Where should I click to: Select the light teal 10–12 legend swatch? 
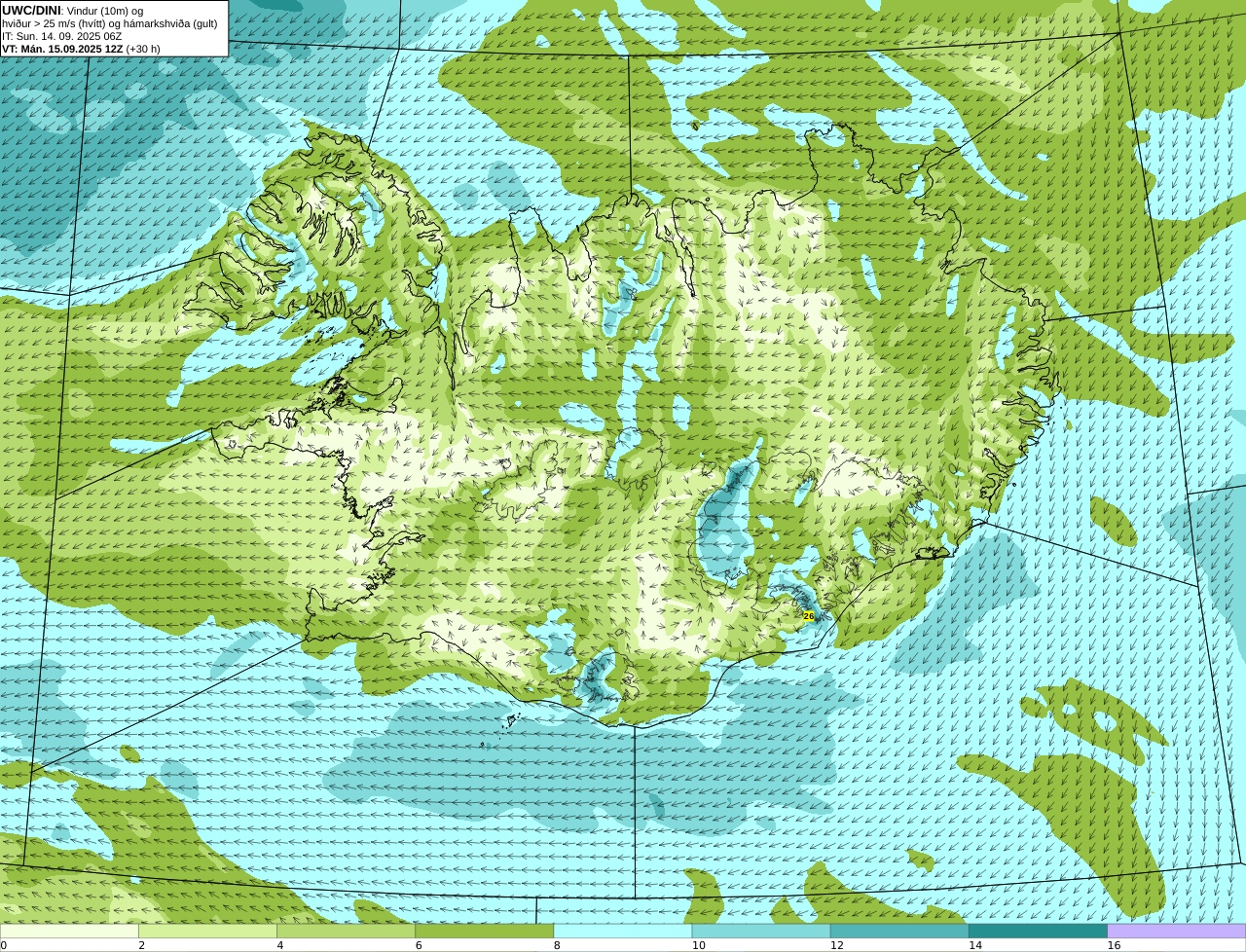pos(761,932)
